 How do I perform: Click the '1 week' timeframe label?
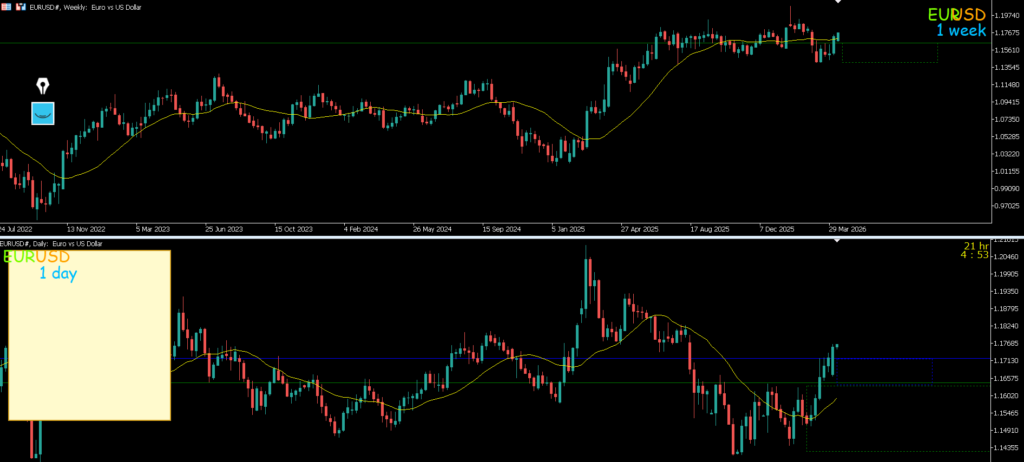pyautogui.click(x=961, y=31)
